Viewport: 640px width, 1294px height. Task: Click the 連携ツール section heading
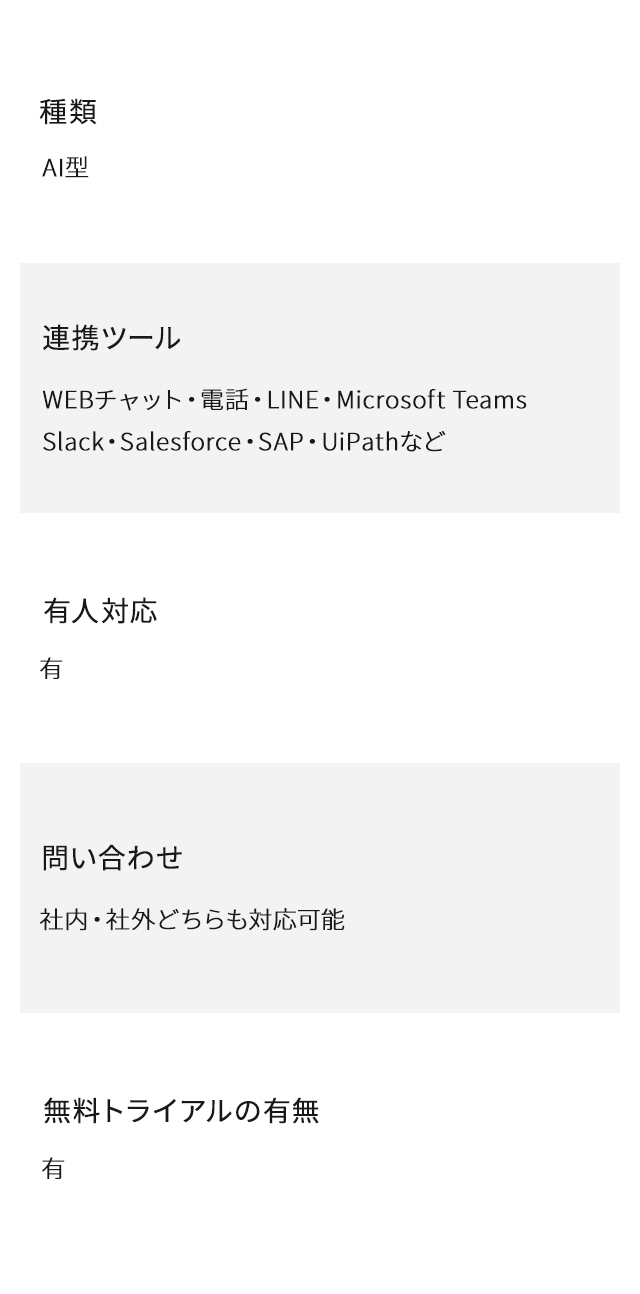point(111,339)
